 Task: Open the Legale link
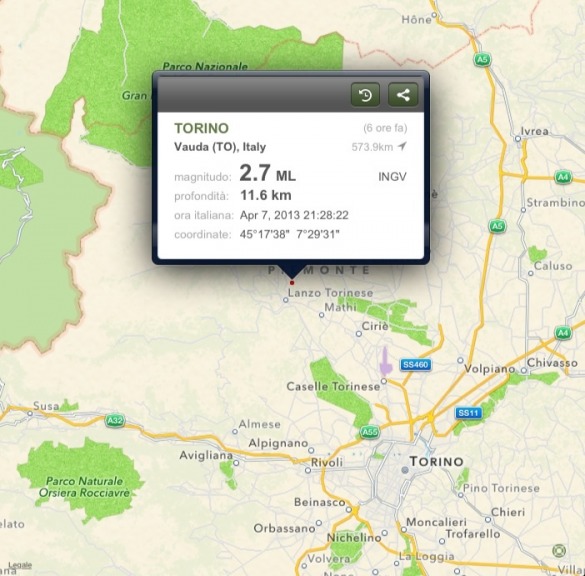pyautogui.click(x=20, y=566)
